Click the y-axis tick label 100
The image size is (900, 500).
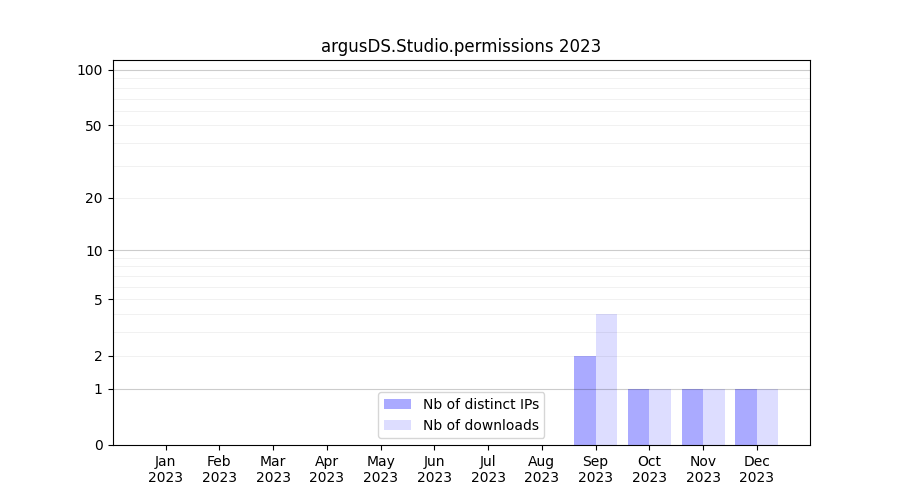[90, 70]
